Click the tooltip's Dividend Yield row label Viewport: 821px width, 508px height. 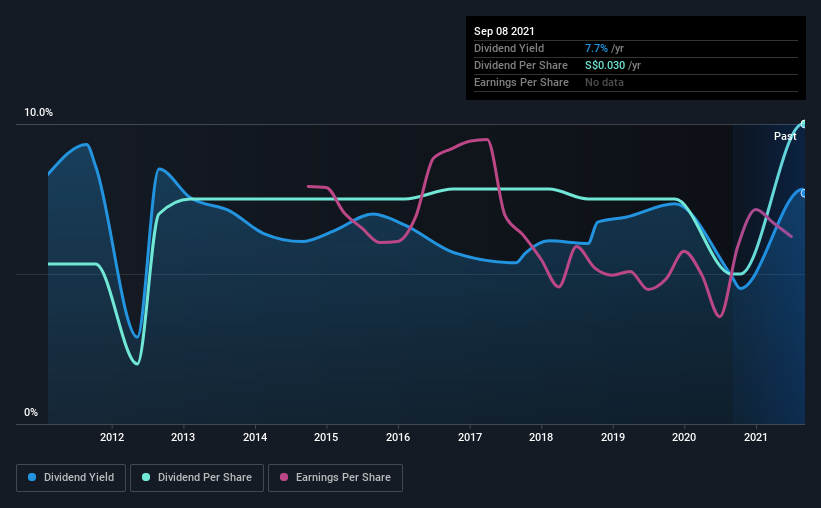tap(509, 48)
